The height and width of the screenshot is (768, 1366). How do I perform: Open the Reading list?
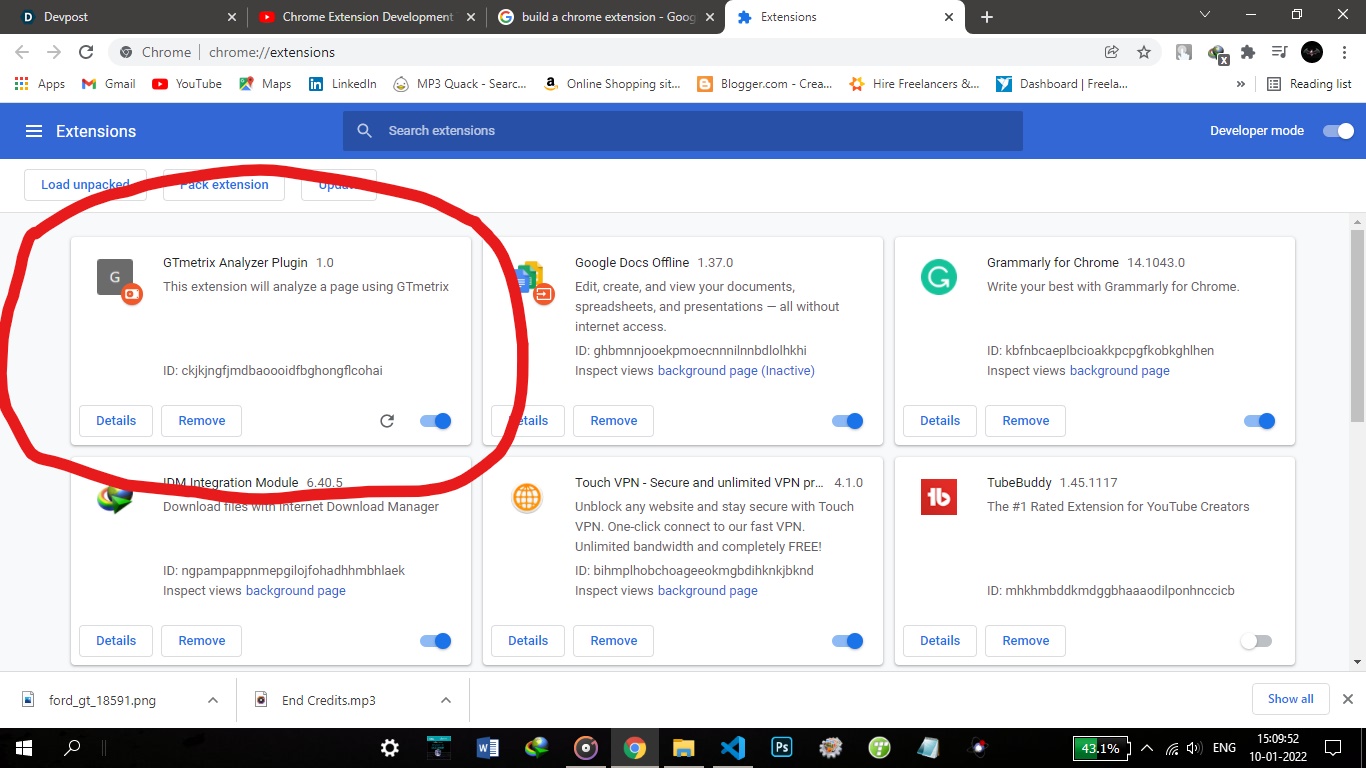point(1309,84)
